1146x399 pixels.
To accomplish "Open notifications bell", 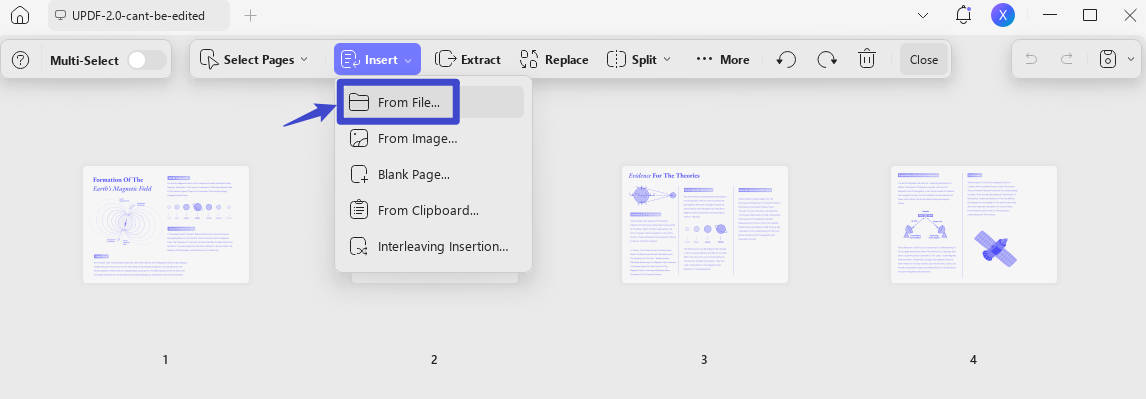I will [963, 15].
